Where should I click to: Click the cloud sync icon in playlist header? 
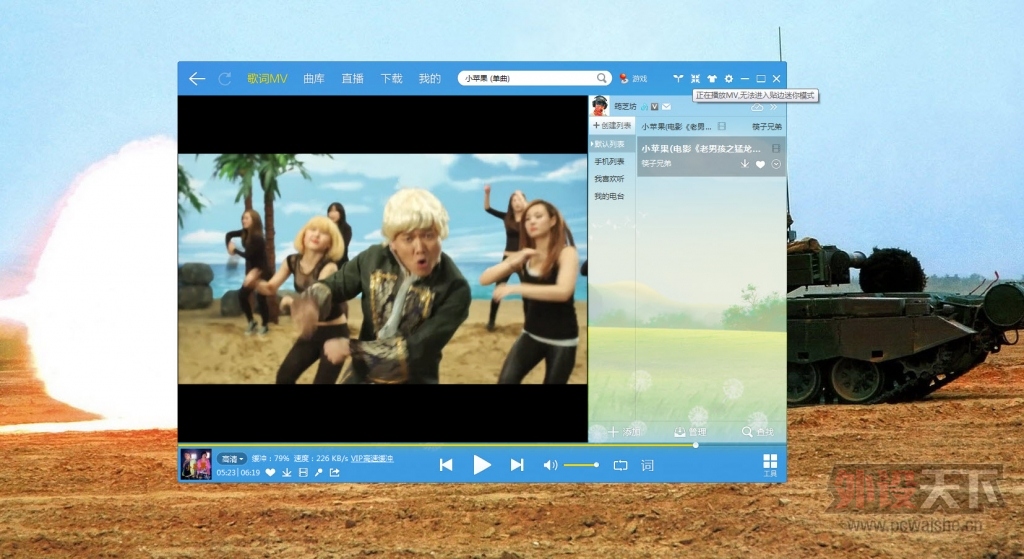pos(757,107)
